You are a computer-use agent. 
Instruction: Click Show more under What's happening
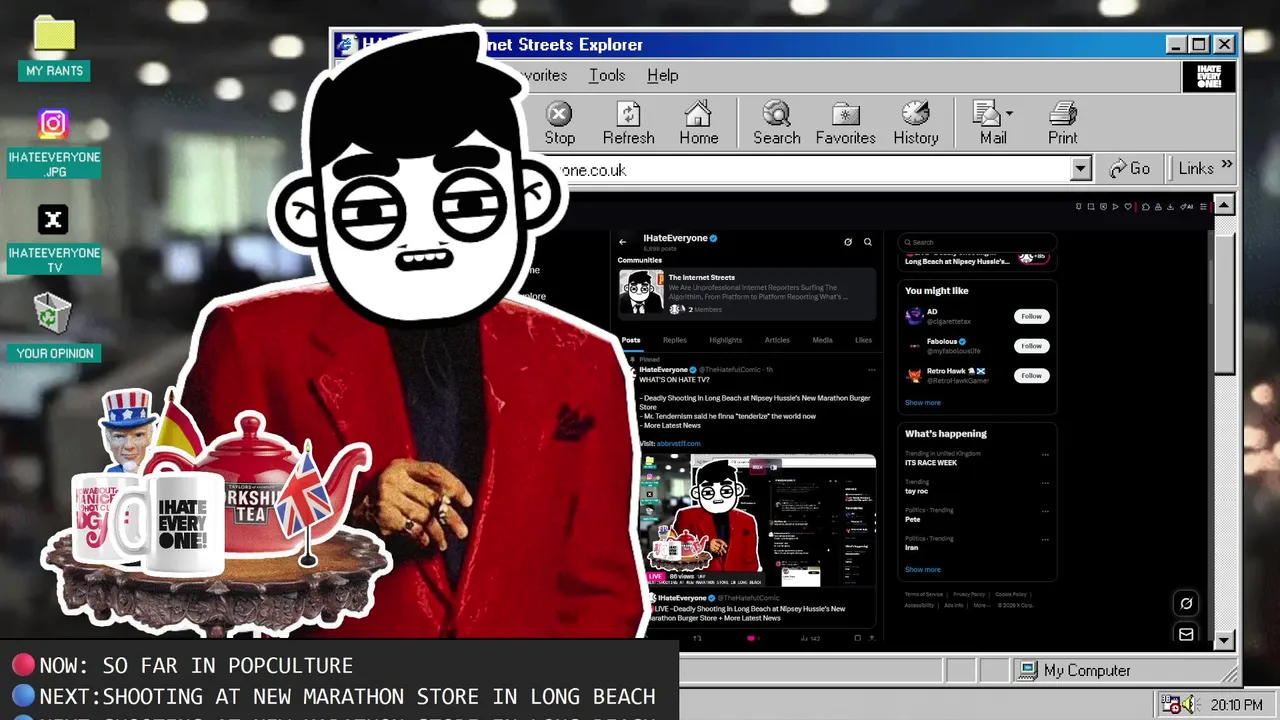922,570
